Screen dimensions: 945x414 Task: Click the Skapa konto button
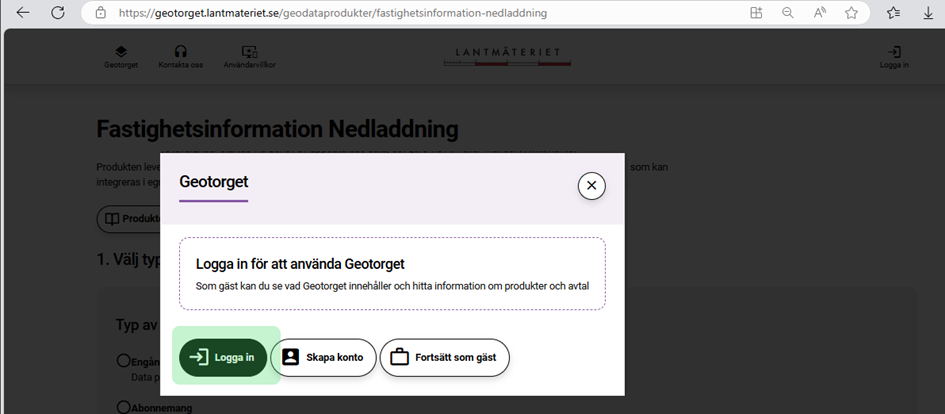point(323,357)
